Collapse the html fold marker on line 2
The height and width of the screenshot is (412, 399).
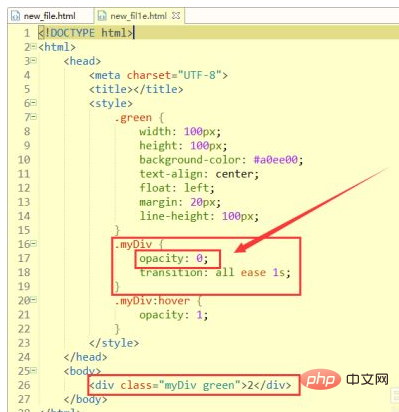coord(33,46)
